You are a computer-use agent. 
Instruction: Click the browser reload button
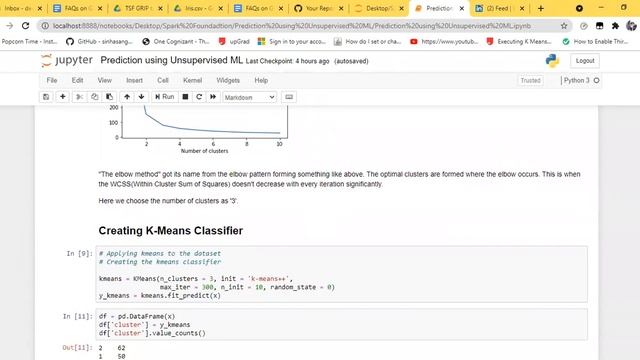tap(25, 26)
